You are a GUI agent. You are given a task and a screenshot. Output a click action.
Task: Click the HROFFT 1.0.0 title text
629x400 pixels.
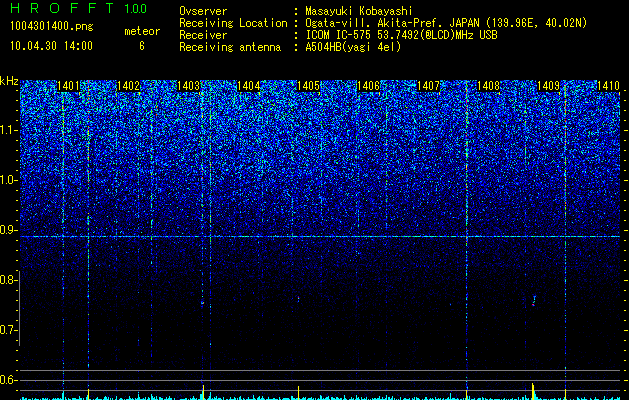point(79,8)
